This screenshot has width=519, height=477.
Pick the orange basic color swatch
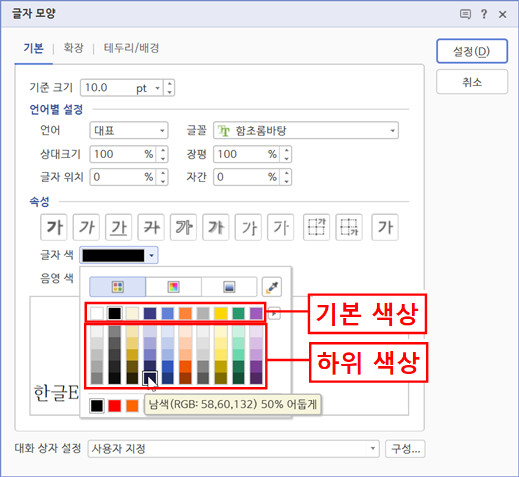[185, 313]
